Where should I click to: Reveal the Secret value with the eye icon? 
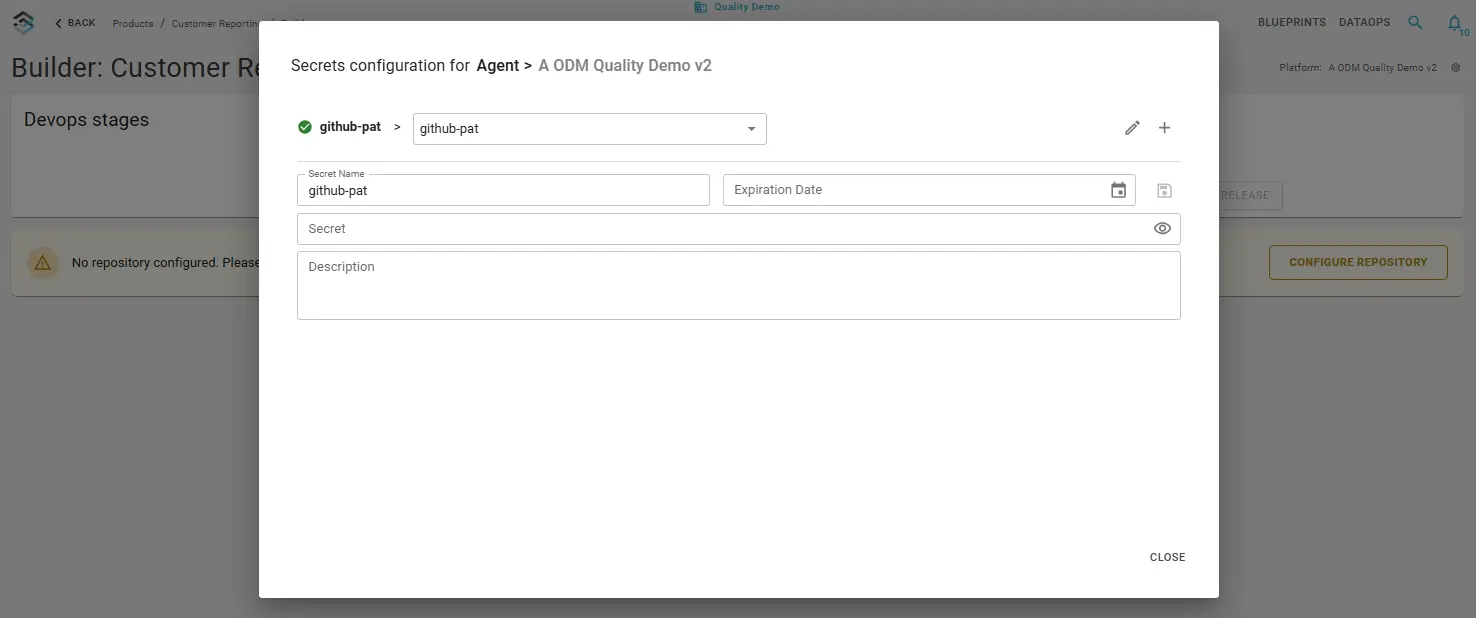(x=1162, y=228)
